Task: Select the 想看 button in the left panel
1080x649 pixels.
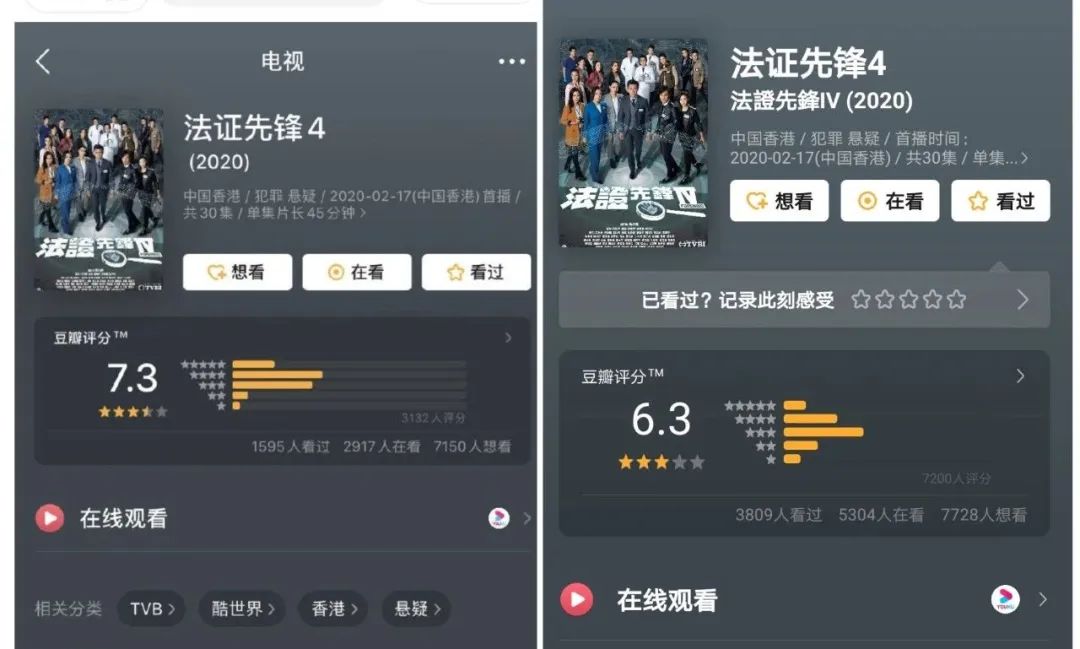Action: tap(238, 272)
